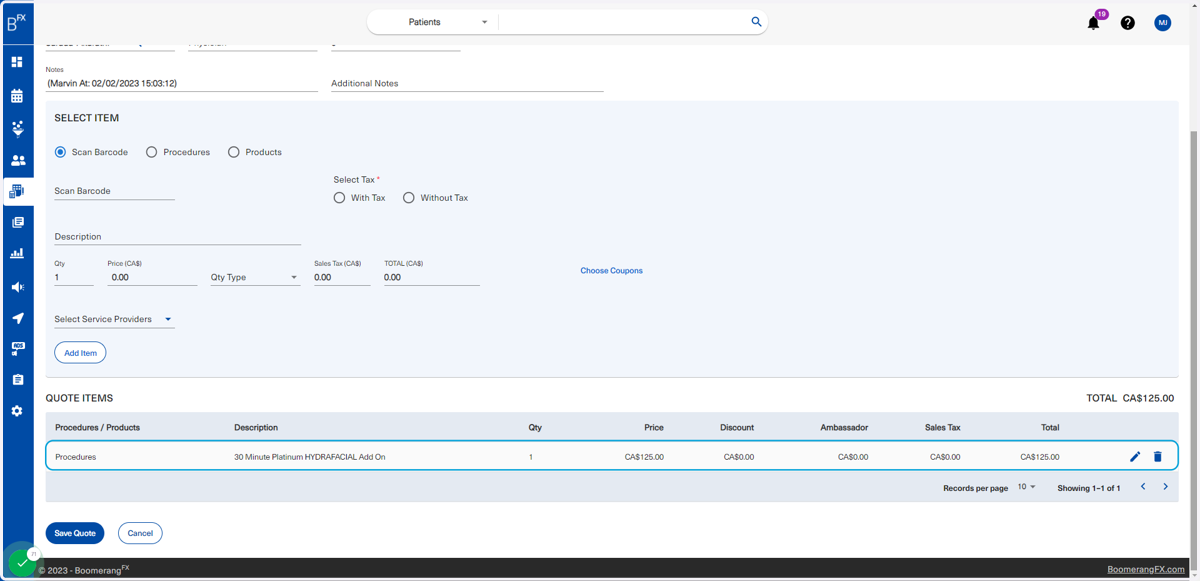Image resolution: width=1200 pixels, height=581 pixels.
Task: Open the inventory list icon in the sidebar
Action: [17, 222]
